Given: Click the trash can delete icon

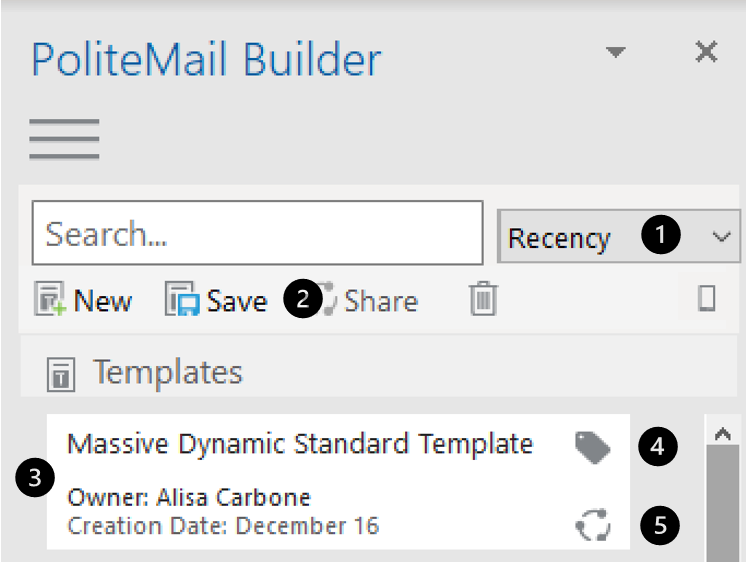Looking at the screenshot, I should click(483, 299).
